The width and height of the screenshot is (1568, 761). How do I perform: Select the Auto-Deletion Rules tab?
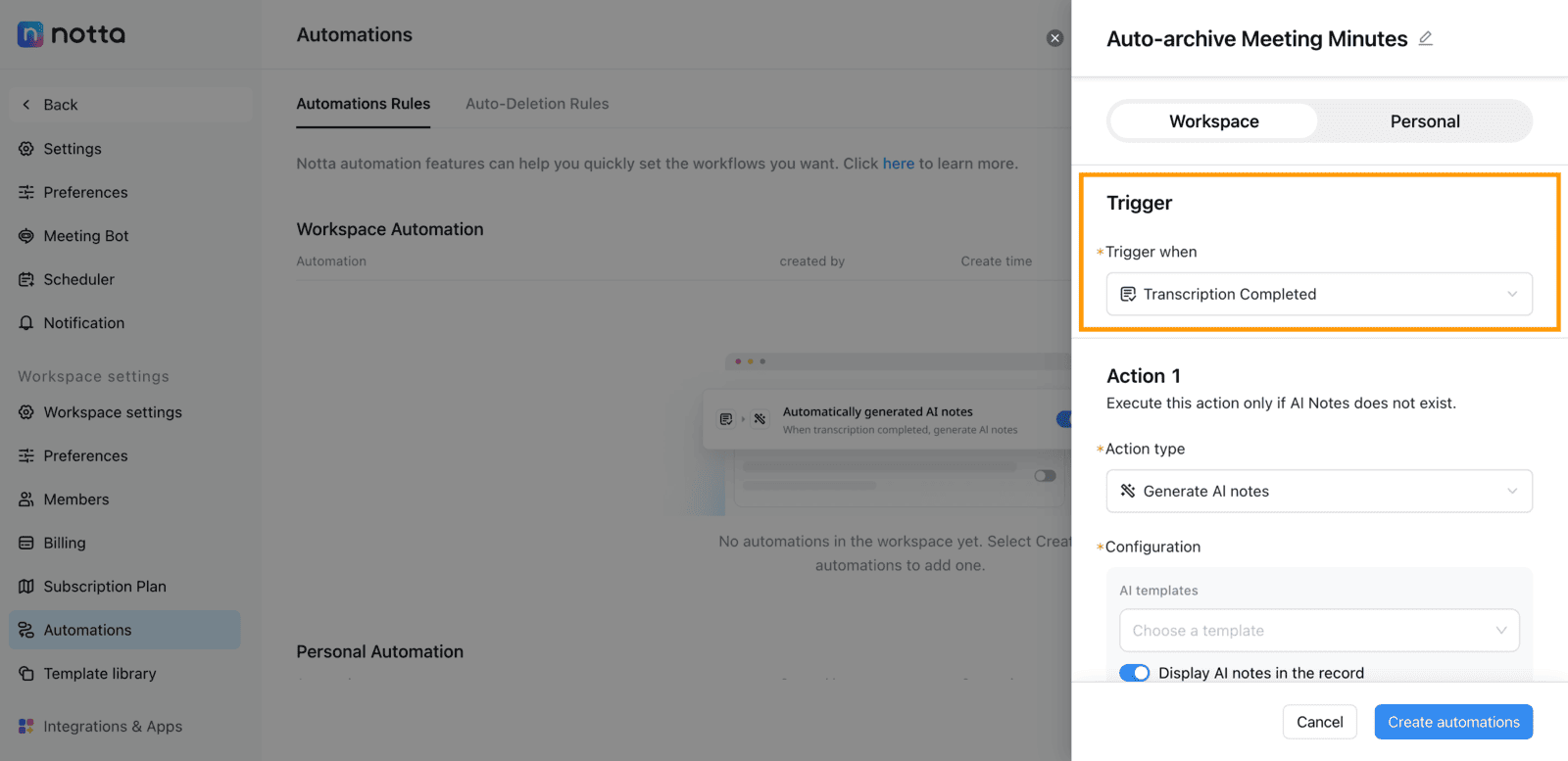(537, 104)
